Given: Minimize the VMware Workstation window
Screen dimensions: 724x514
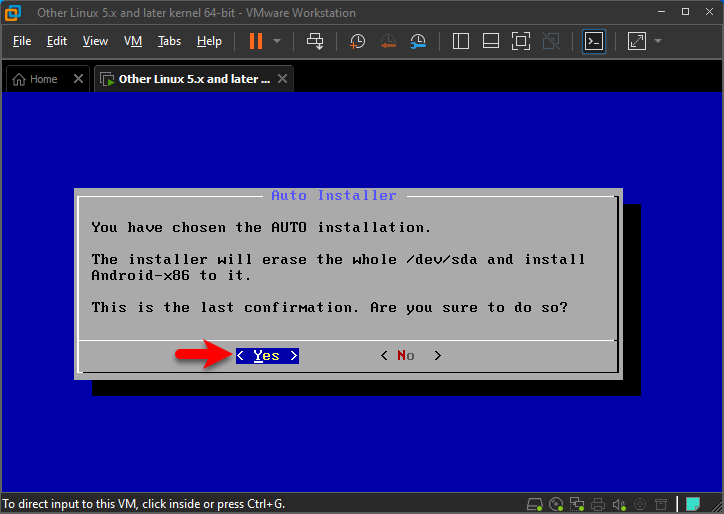Looking at the screenshot, I should click(662, 12).
